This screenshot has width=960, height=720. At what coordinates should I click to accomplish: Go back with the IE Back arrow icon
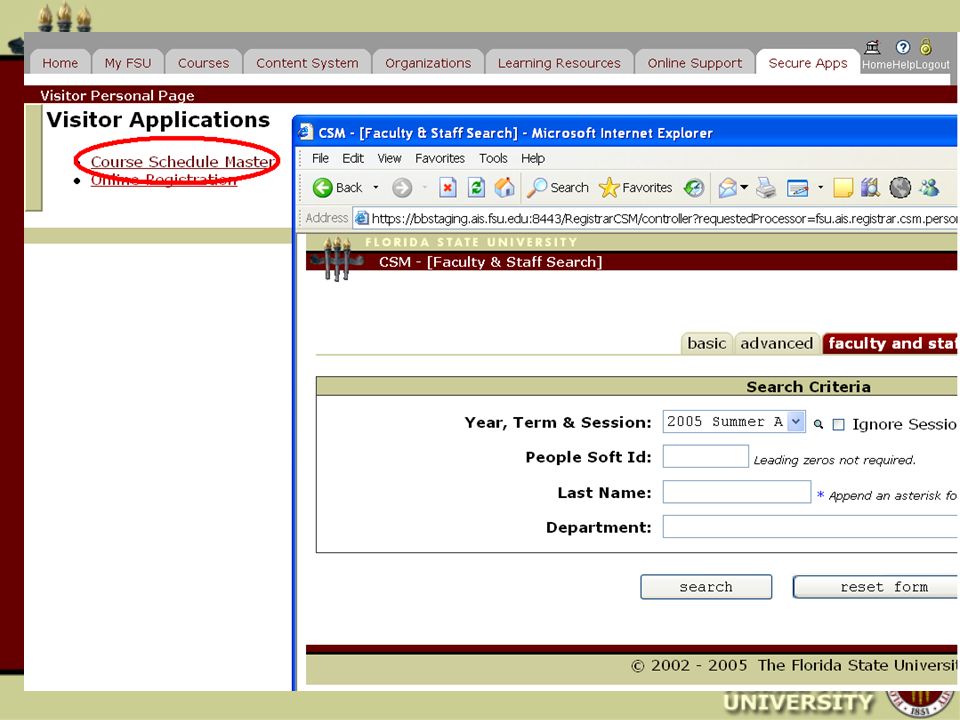click(x=323, y=187)
